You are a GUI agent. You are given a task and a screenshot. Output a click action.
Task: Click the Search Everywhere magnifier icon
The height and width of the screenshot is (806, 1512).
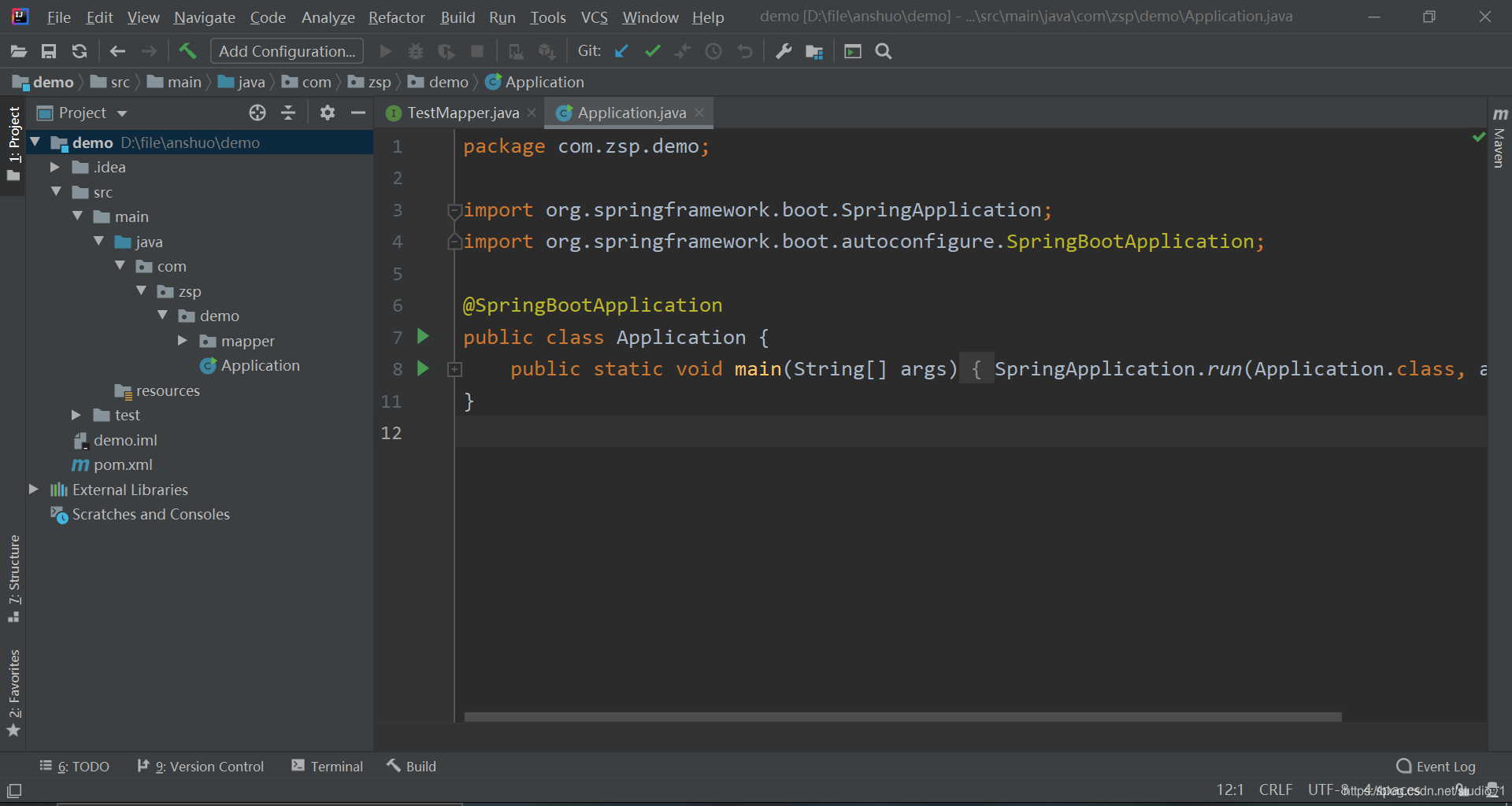(x=884, y=51)
